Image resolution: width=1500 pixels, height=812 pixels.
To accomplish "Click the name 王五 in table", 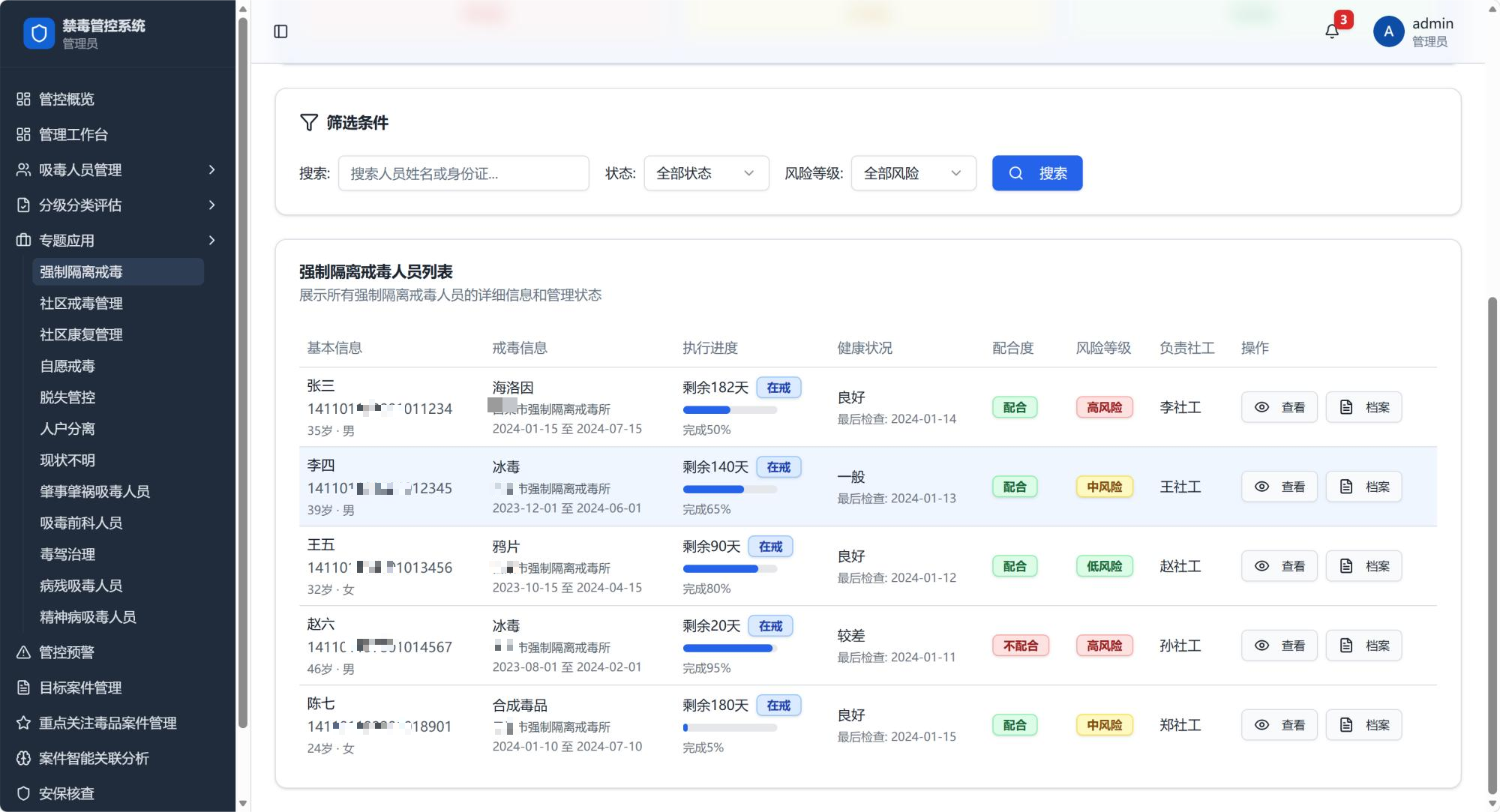I will [x=321, y=545].
